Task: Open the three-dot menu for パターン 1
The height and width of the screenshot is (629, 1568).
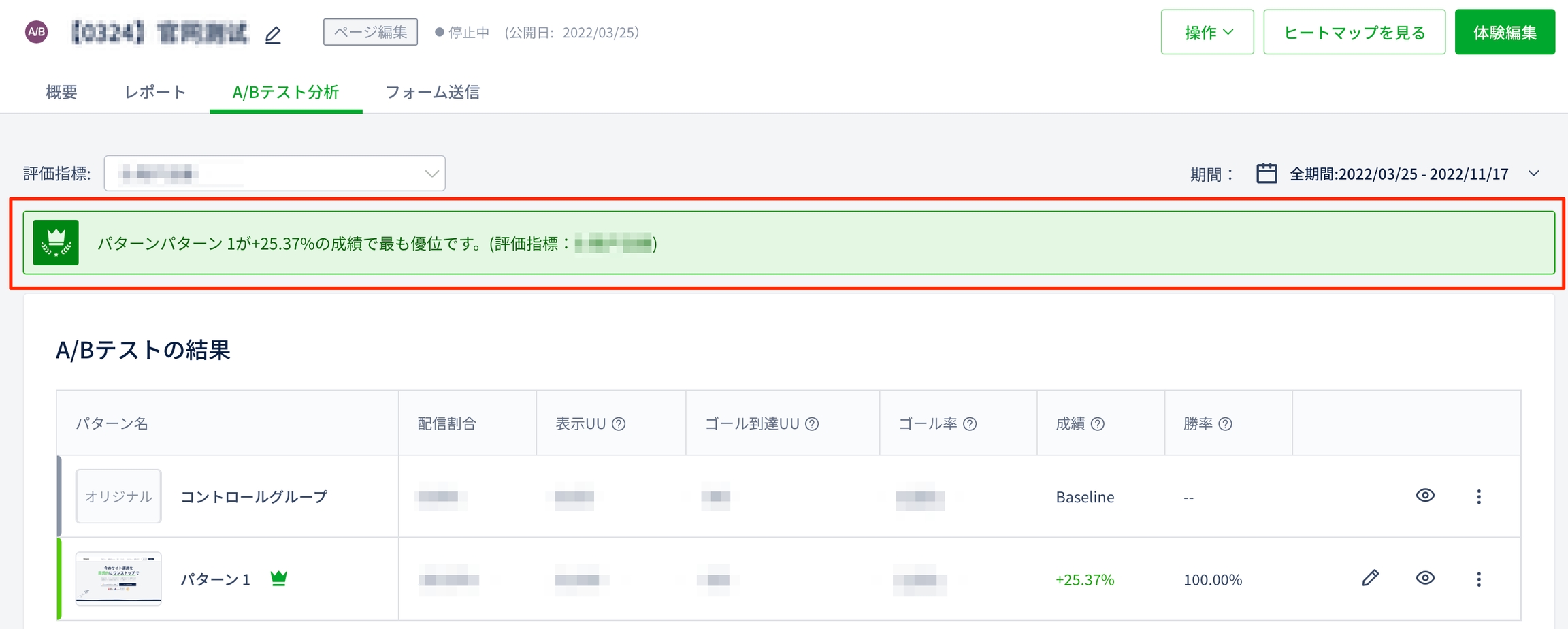Action: 1478,579
